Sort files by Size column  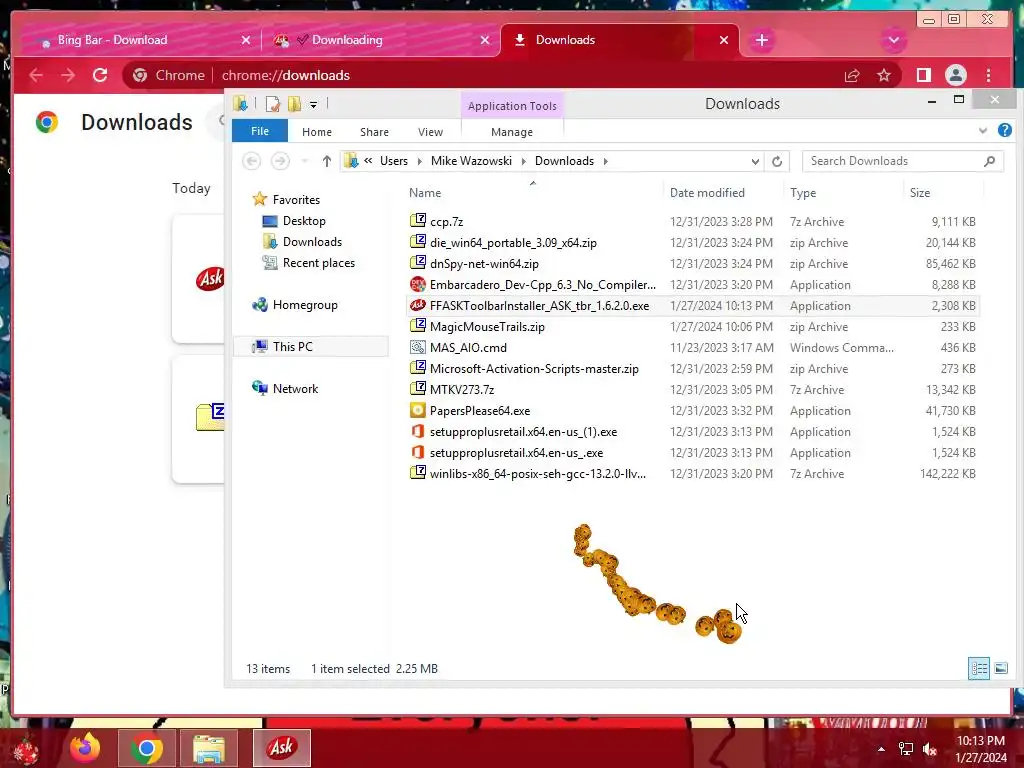point(920,193)
